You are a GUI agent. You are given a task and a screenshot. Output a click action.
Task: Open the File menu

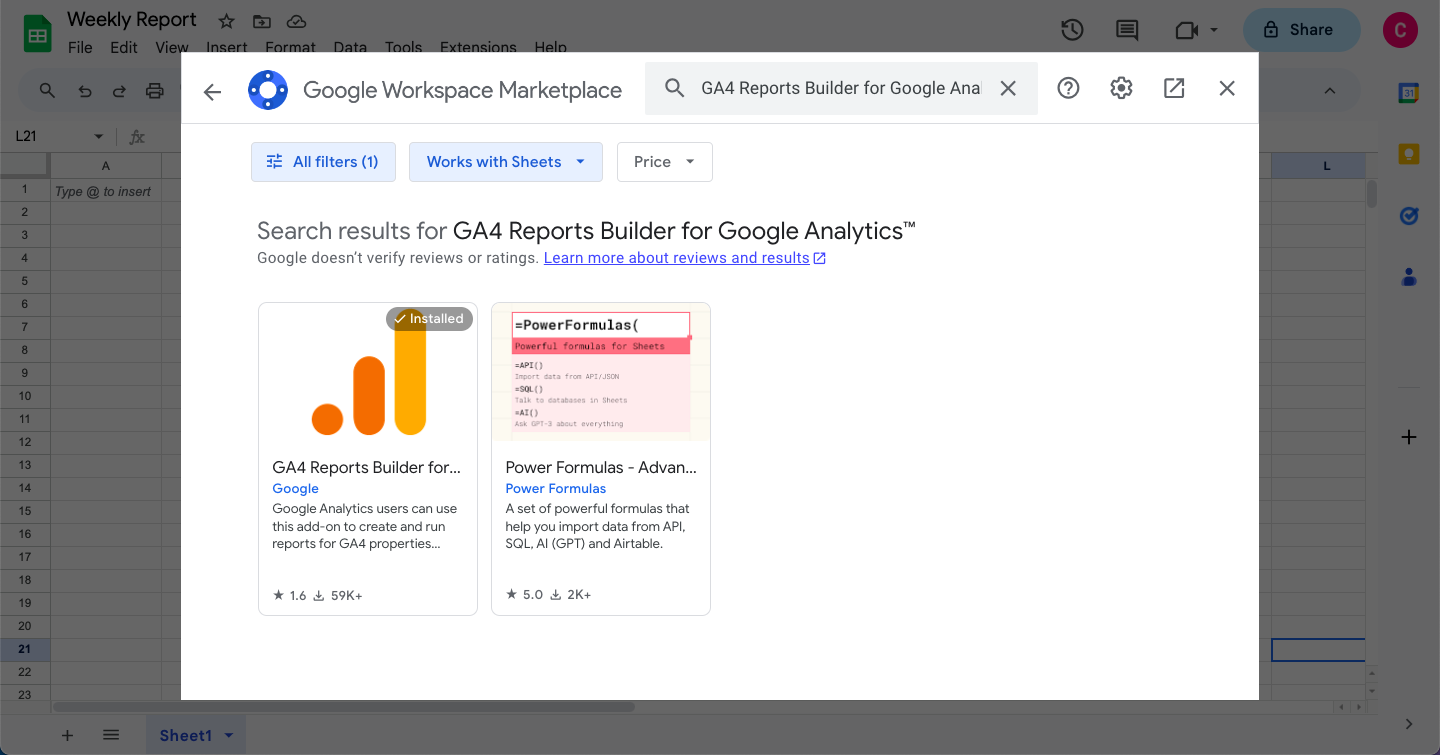80,47
